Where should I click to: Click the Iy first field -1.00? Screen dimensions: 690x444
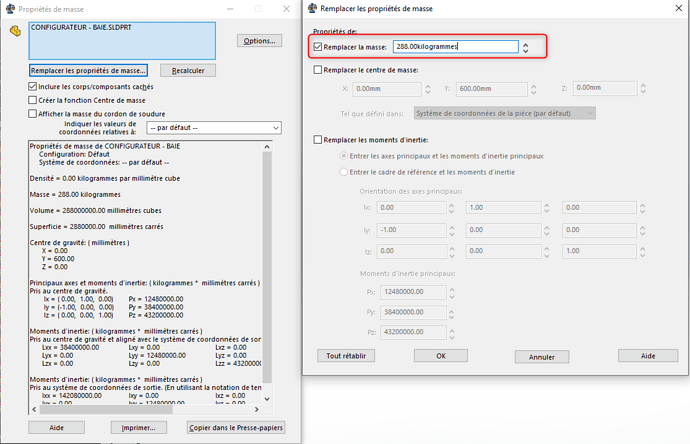(412, 230)
